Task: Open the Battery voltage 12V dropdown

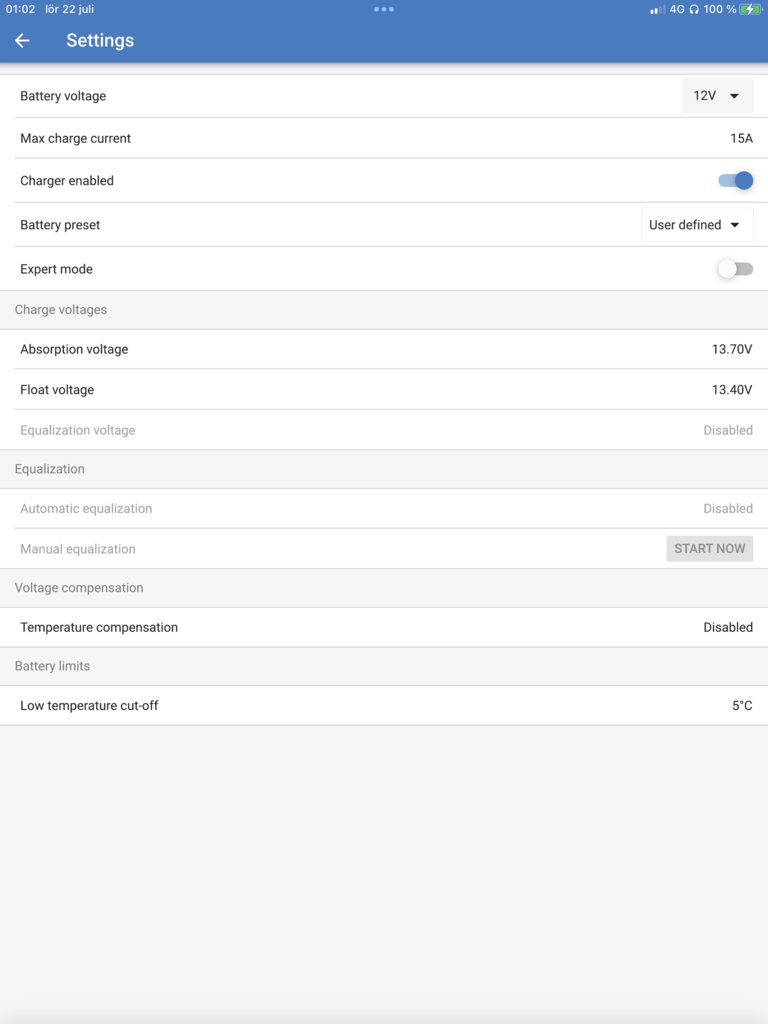Action: point(717,96)
